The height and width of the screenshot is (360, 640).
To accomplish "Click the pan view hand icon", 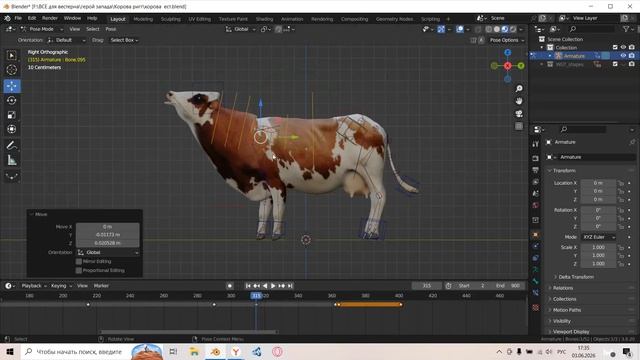I will 519,101.
